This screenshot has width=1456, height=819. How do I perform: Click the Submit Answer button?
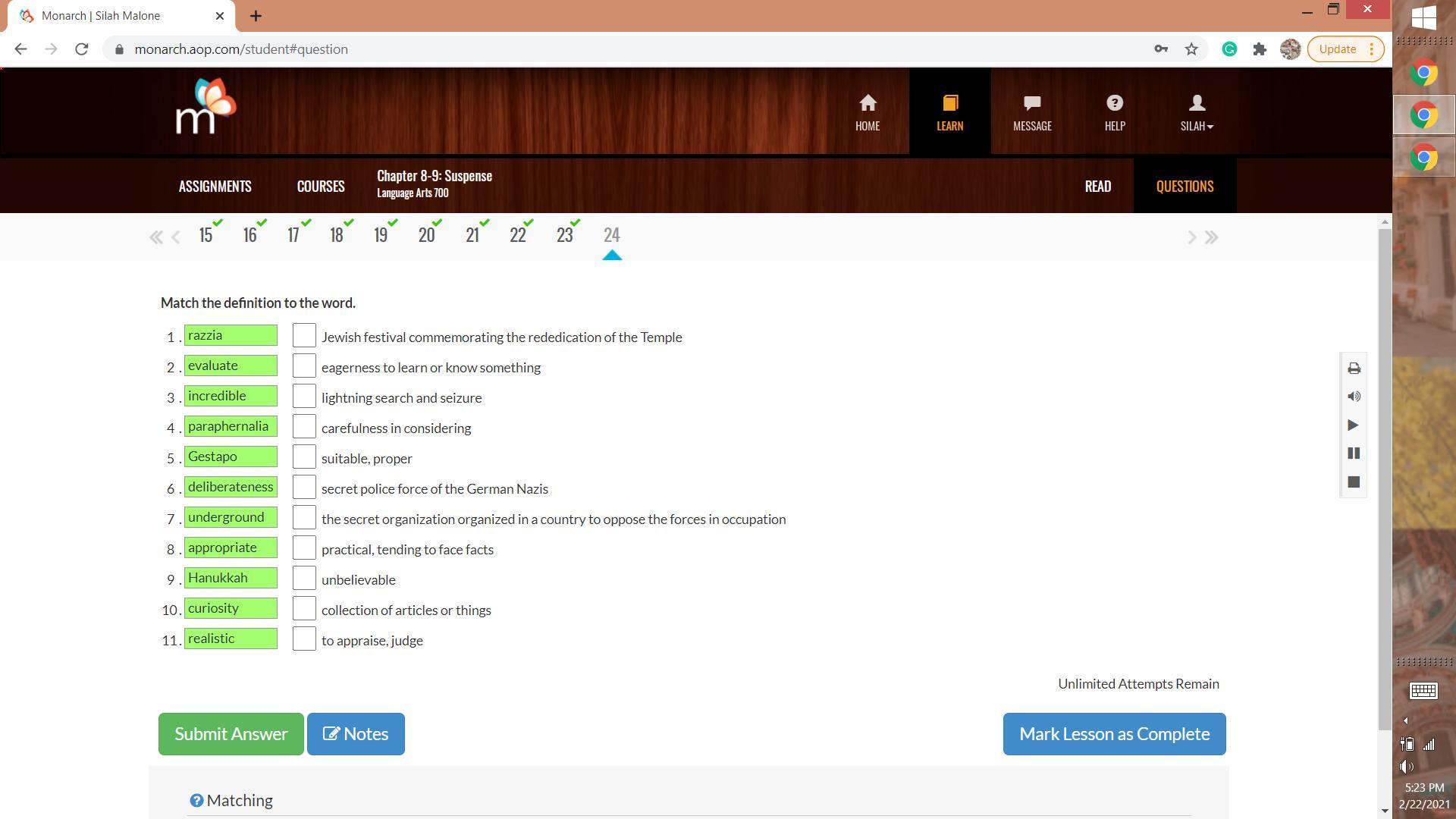coord(231,734)
